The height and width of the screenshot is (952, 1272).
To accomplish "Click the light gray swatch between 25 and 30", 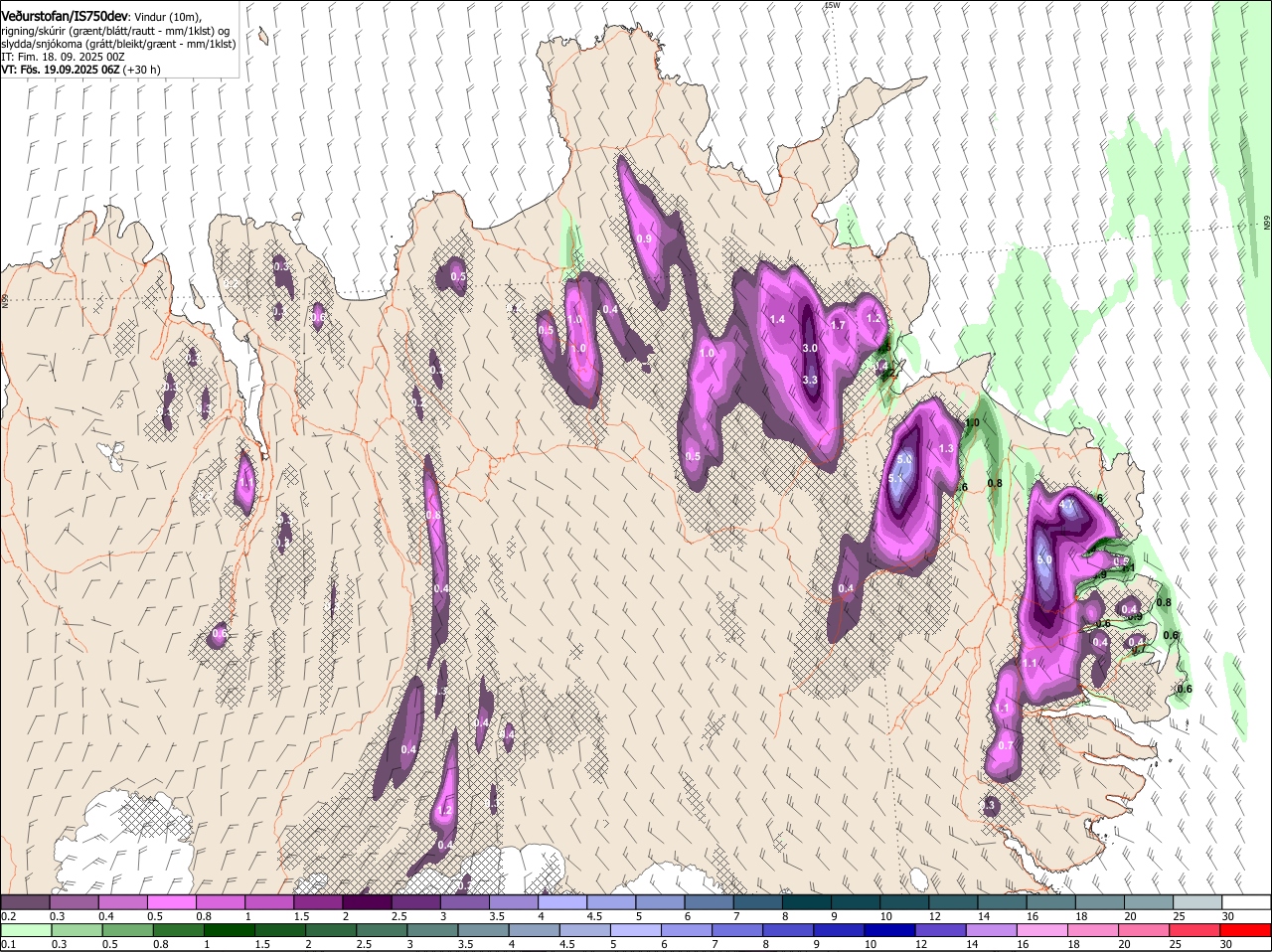I will [x=1197, y=901].
